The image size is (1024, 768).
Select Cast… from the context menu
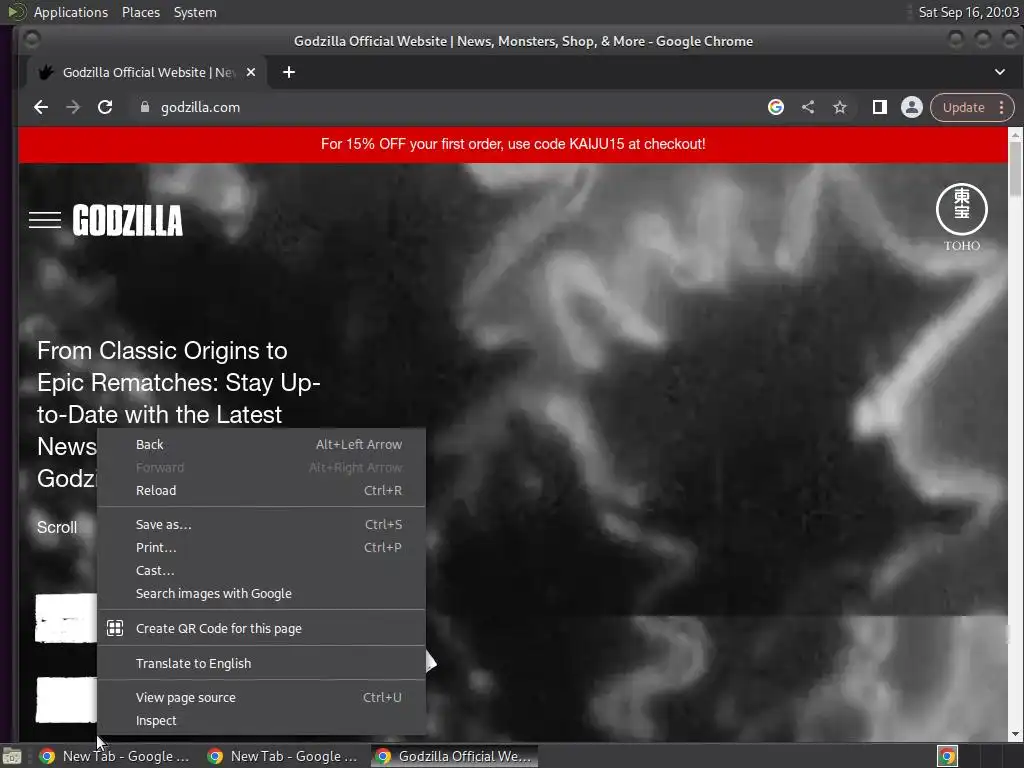click(261, 570)
